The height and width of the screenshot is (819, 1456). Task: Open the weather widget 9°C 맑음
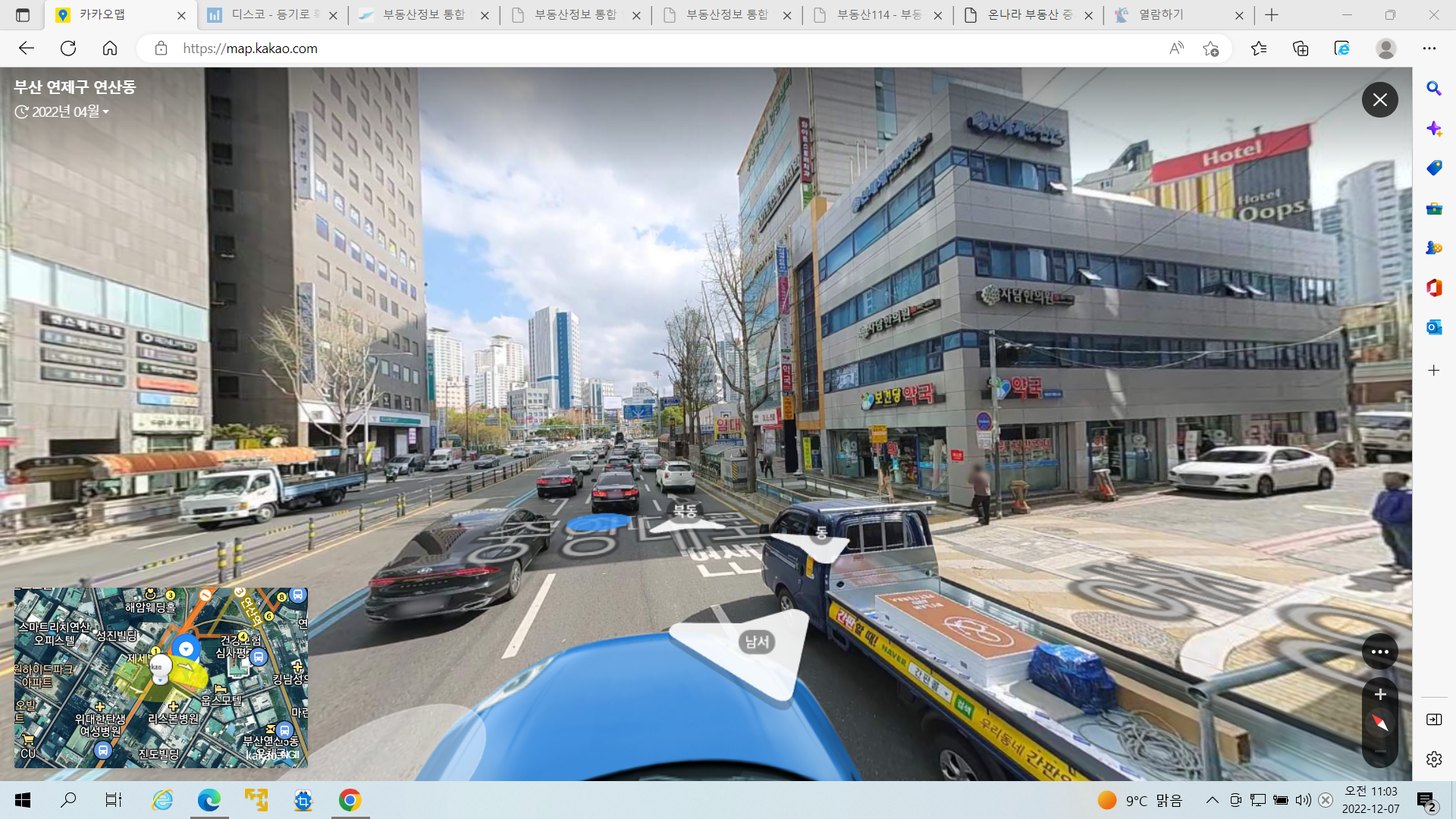click(1140, 801)
